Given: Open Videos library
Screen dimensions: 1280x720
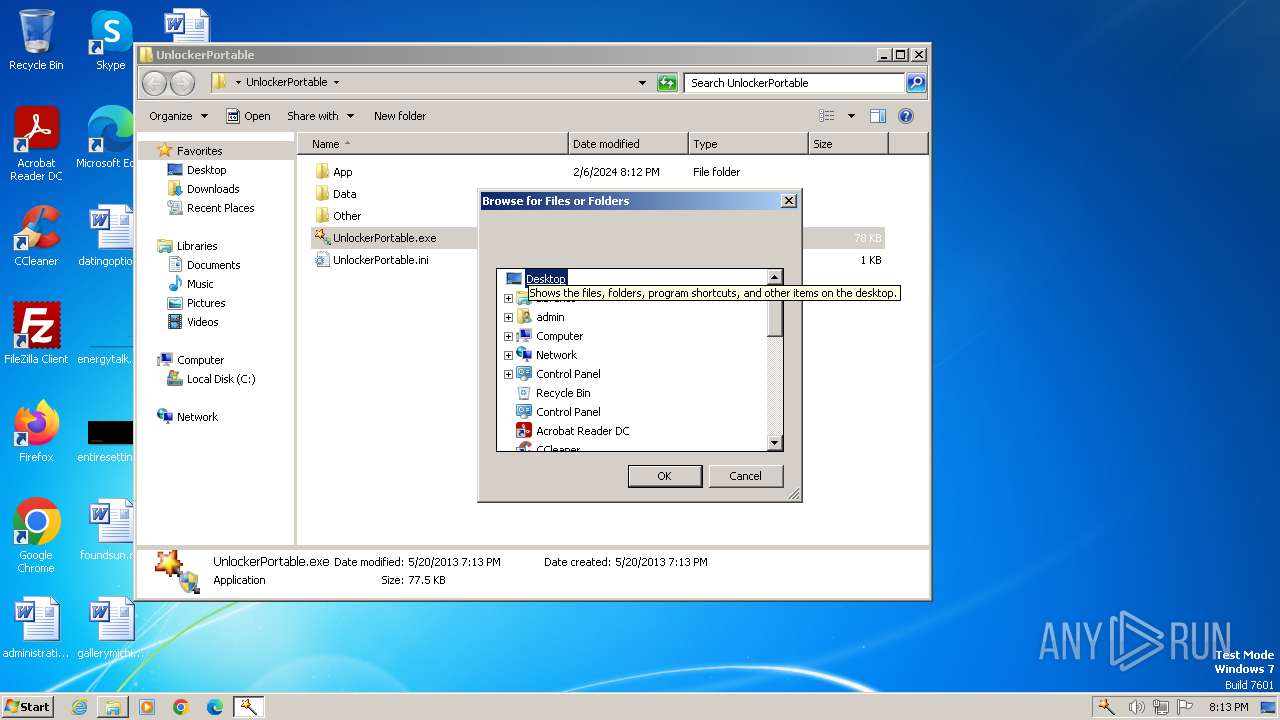Looking at the screenshot, I should [202, 322].
